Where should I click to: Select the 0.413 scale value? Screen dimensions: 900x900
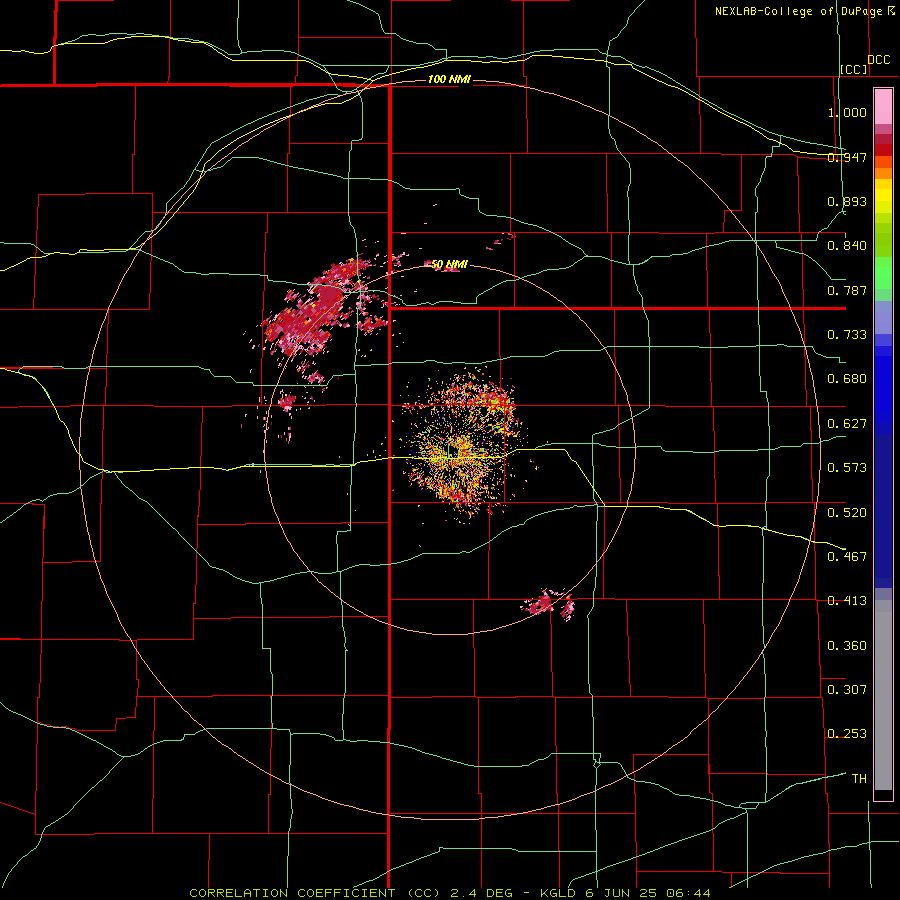click(847, 601)
